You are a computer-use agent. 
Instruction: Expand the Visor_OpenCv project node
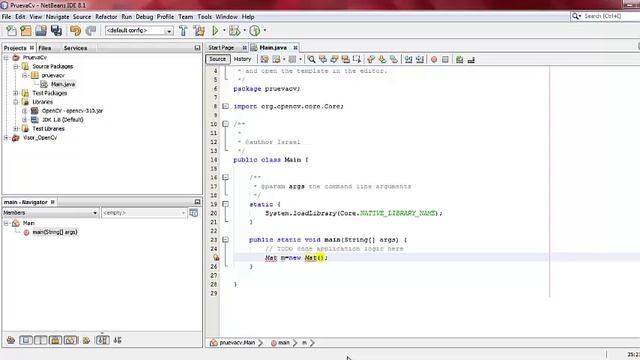[x=6, y=138]
